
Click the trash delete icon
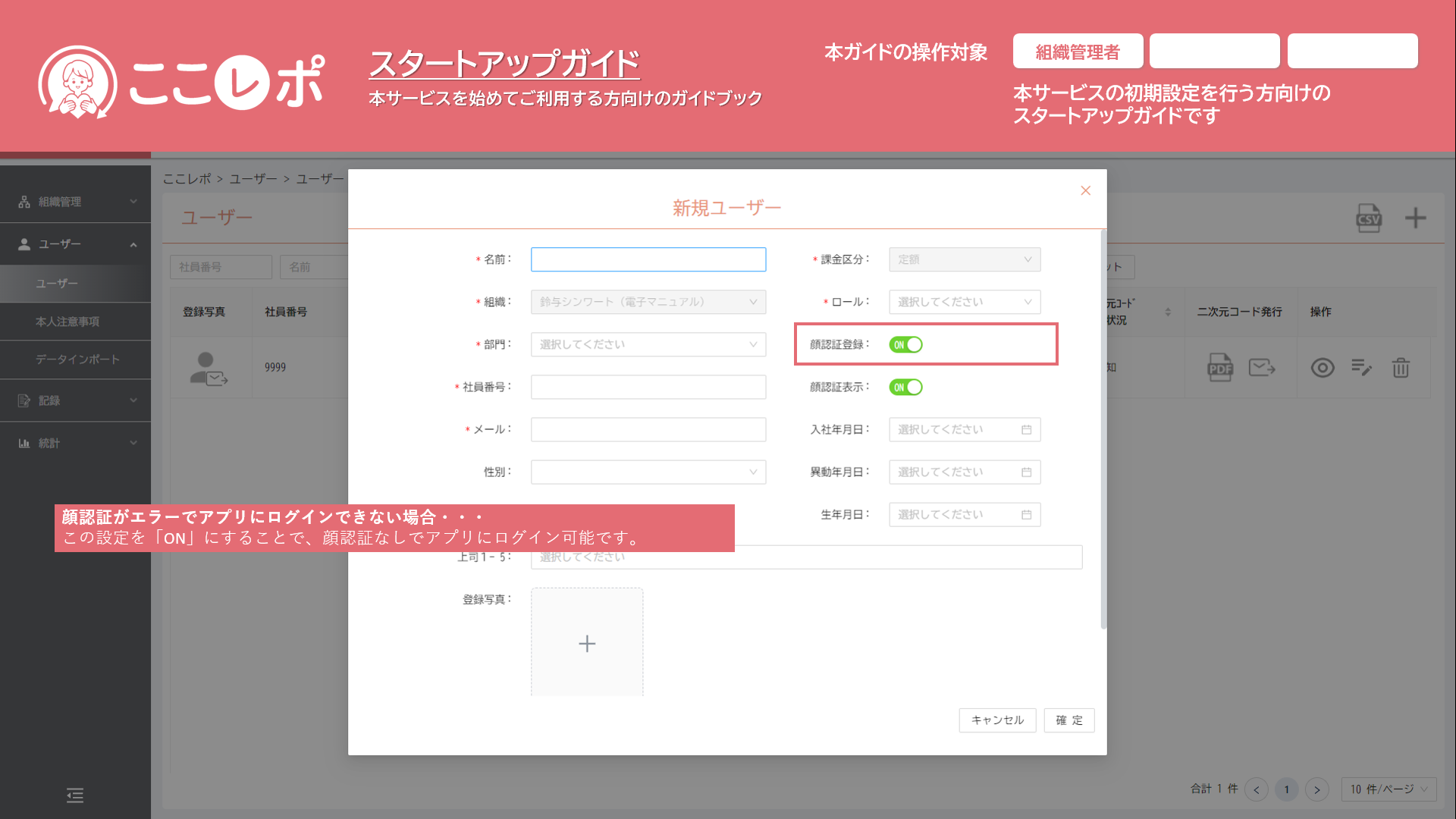1401,368
